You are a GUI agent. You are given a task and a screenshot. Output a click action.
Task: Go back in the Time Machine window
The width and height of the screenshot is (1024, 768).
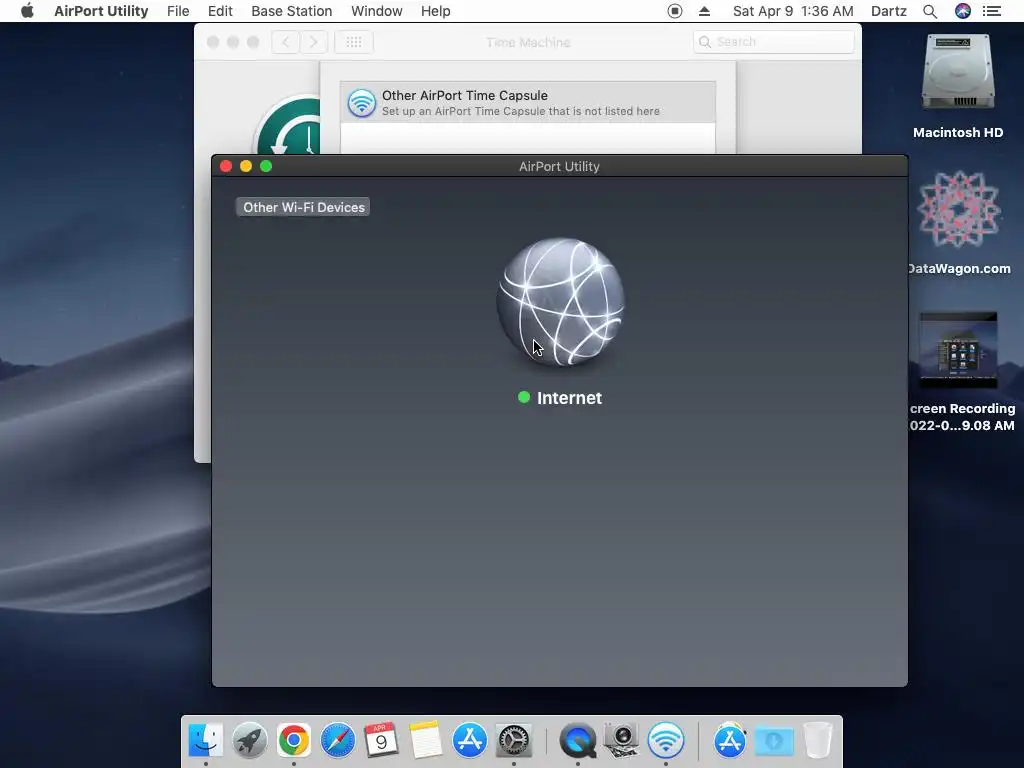(x=286, y=42)
